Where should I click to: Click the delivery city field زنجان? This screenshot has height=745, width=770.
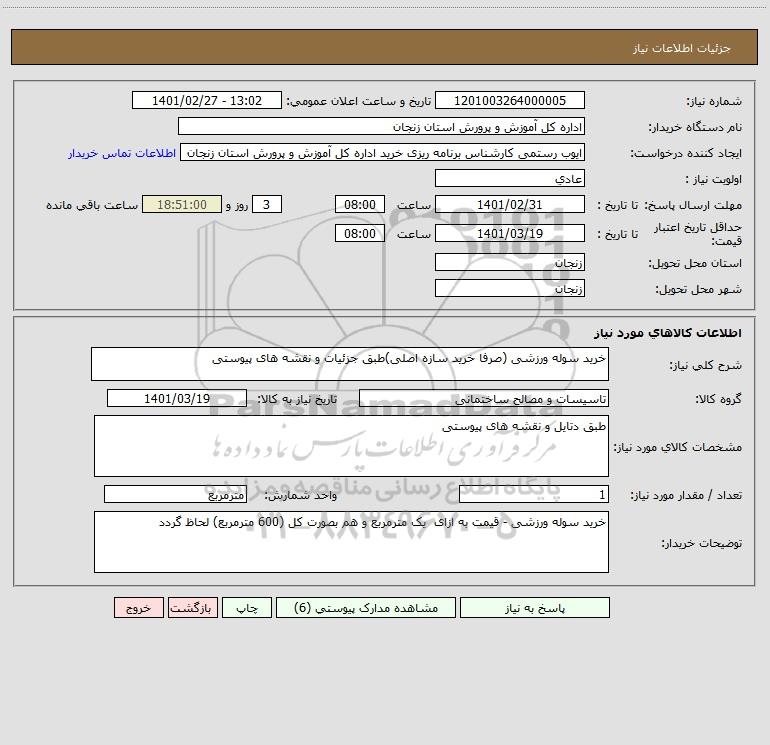[510, 288]
